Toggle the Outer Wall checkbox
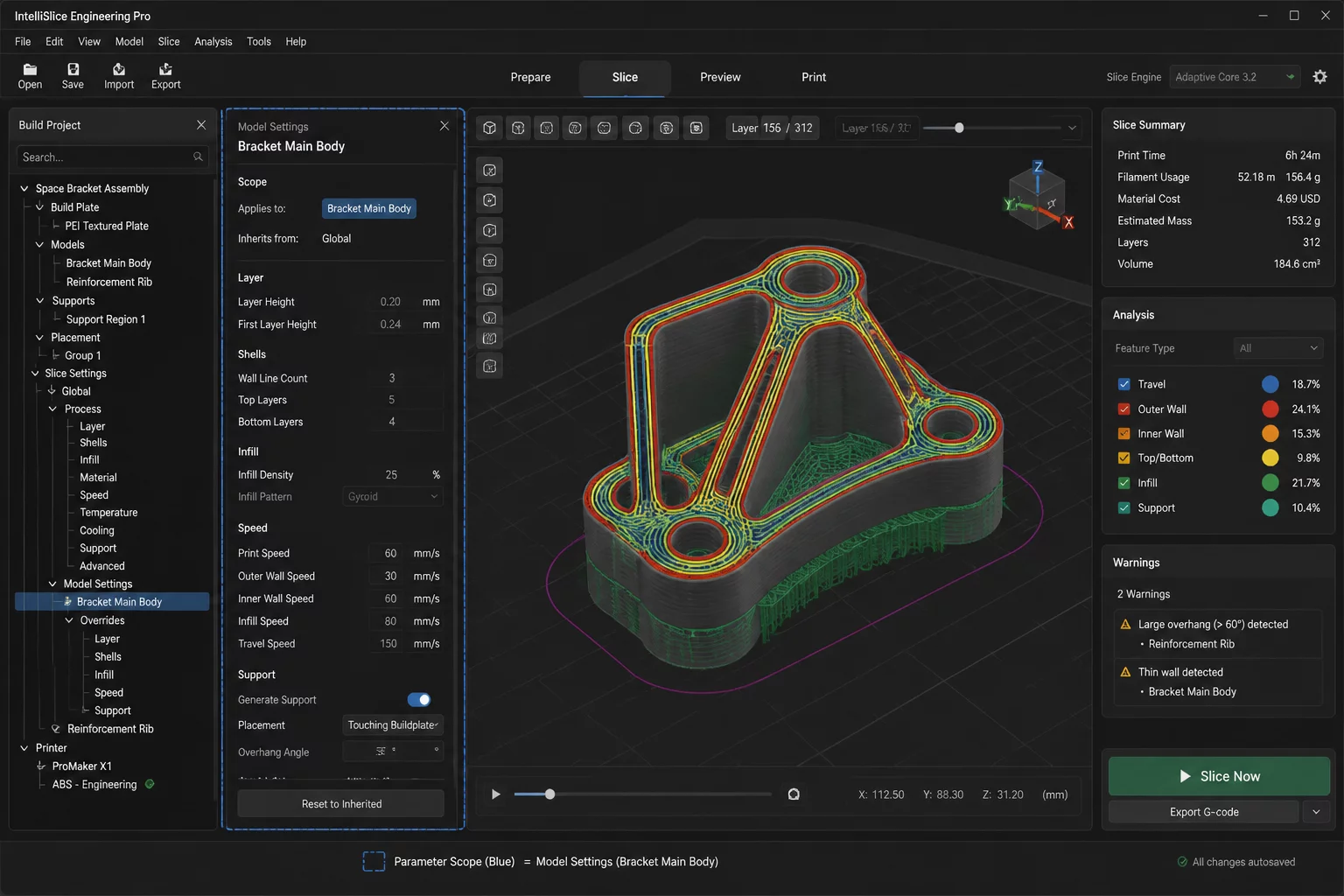The width and height of the screenshot is (1344, 896). point(1124,409)
